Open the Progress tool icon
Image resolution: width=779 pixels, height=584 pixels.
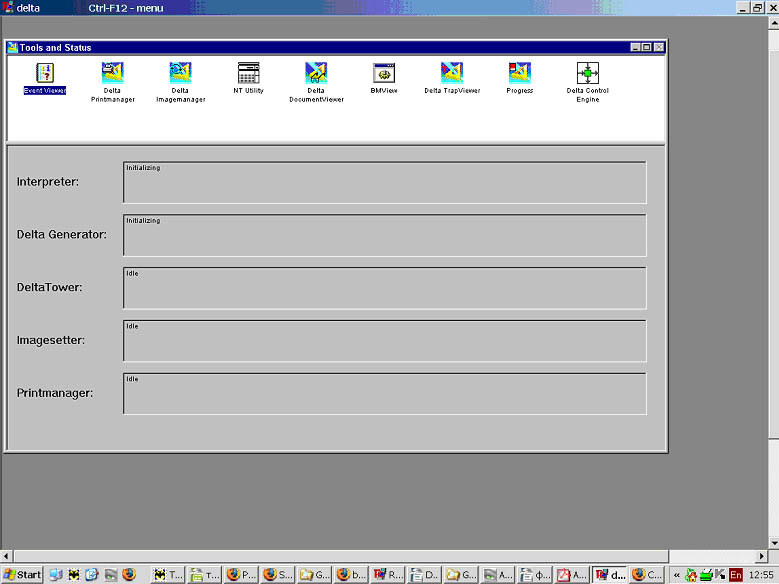(520, 73)
